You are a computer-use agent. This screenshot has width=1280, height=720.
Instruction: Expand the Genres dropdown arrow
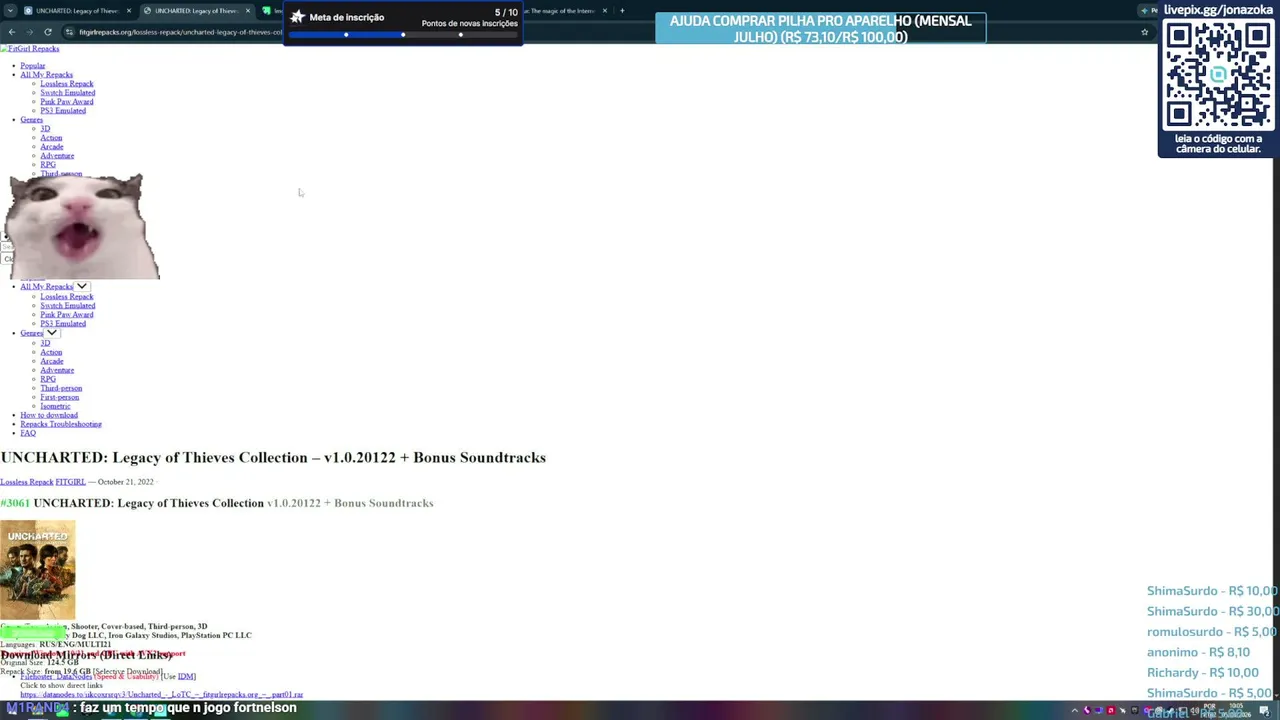(x=51, y=333)
